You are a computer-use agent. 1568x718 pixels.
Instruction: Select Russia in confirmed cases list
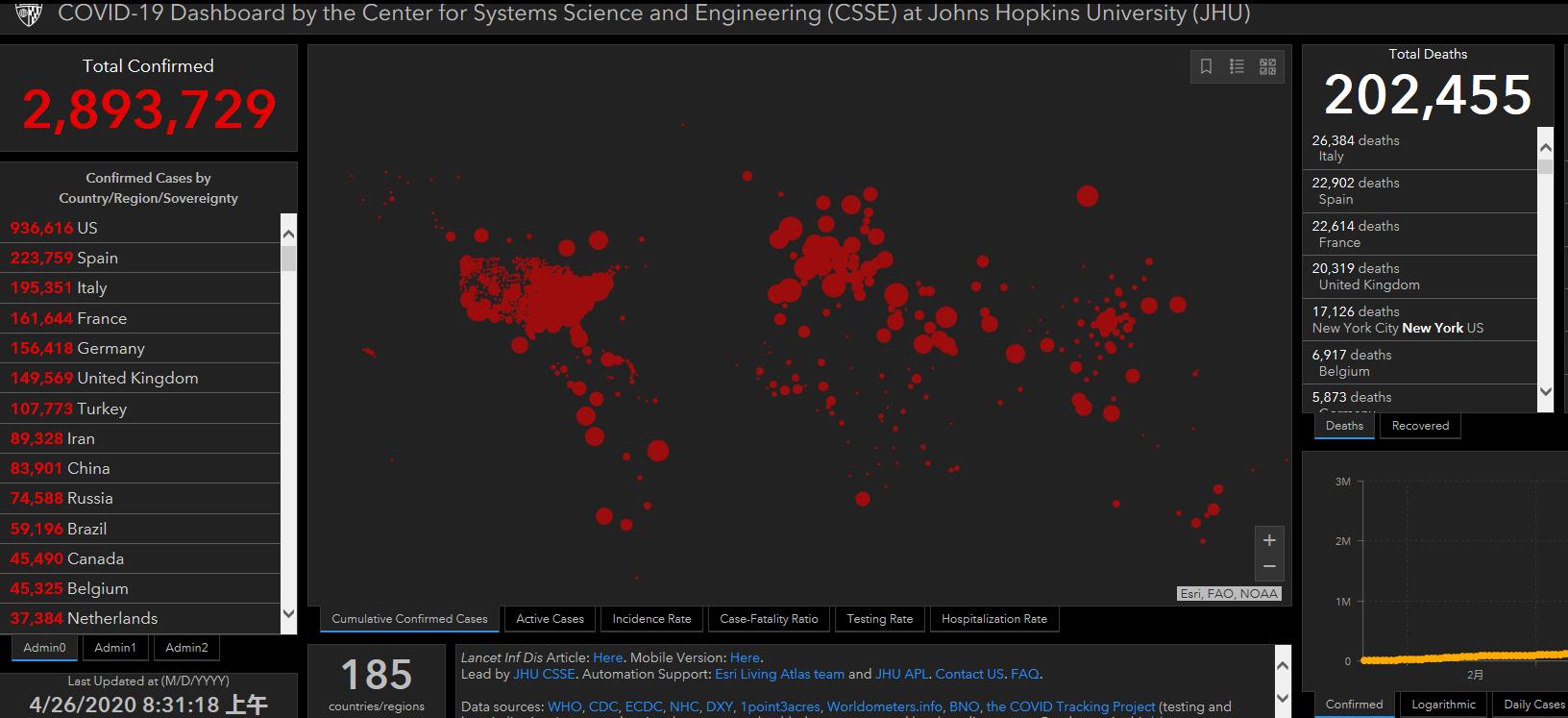pyautogui.click(x=140, y=498)
